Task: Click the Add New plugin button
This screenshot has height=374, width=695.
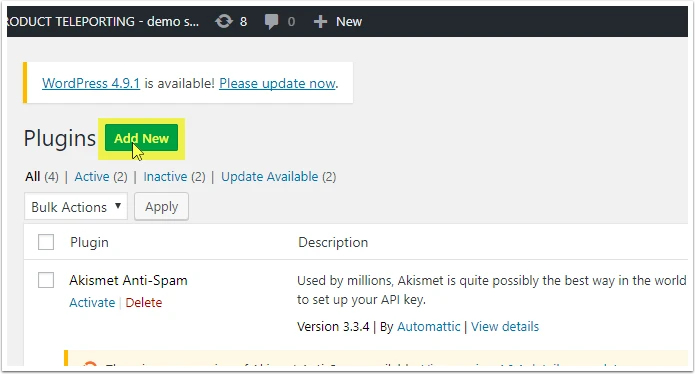Action: click(x=141, y=138)
